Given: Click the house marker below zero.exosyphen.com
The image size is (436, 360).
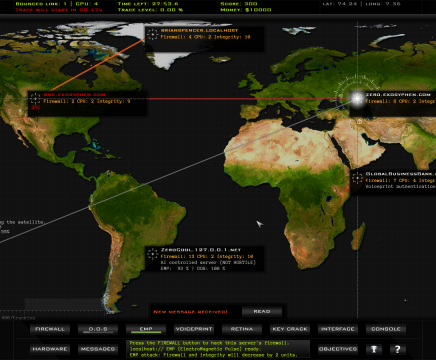Looking at the screenshot, I should tap(359, 122).
